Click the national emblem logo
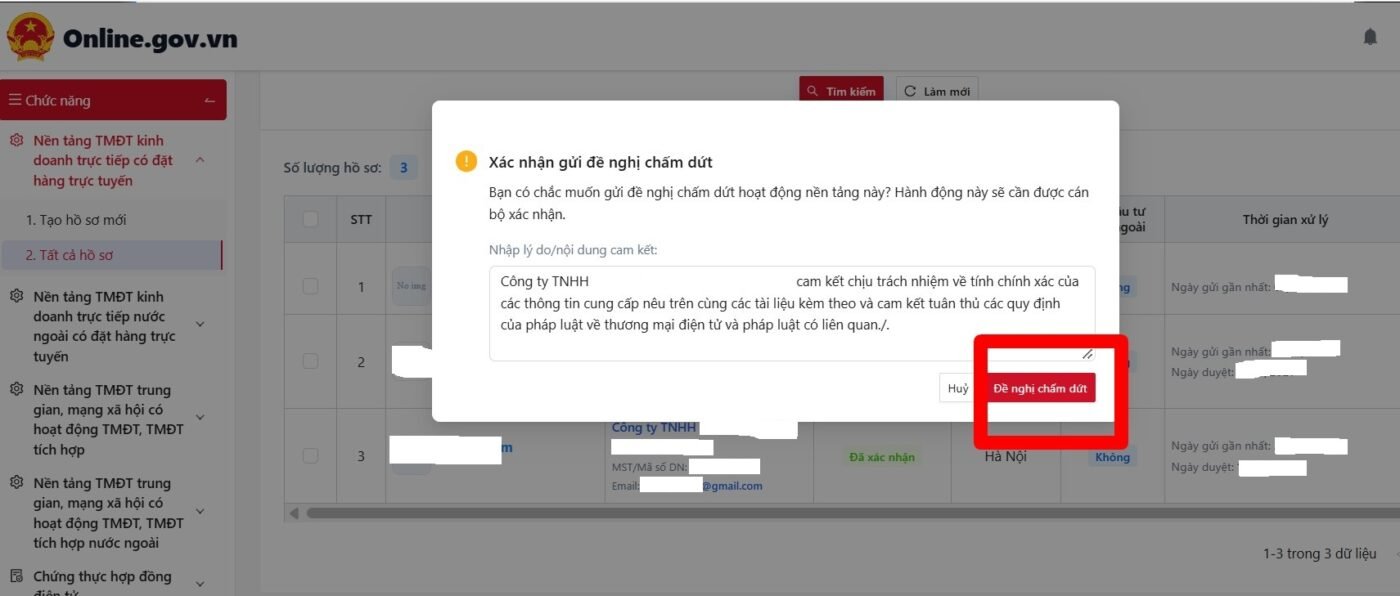This screenshot has height=596, width=1400. tap(31, 37)
